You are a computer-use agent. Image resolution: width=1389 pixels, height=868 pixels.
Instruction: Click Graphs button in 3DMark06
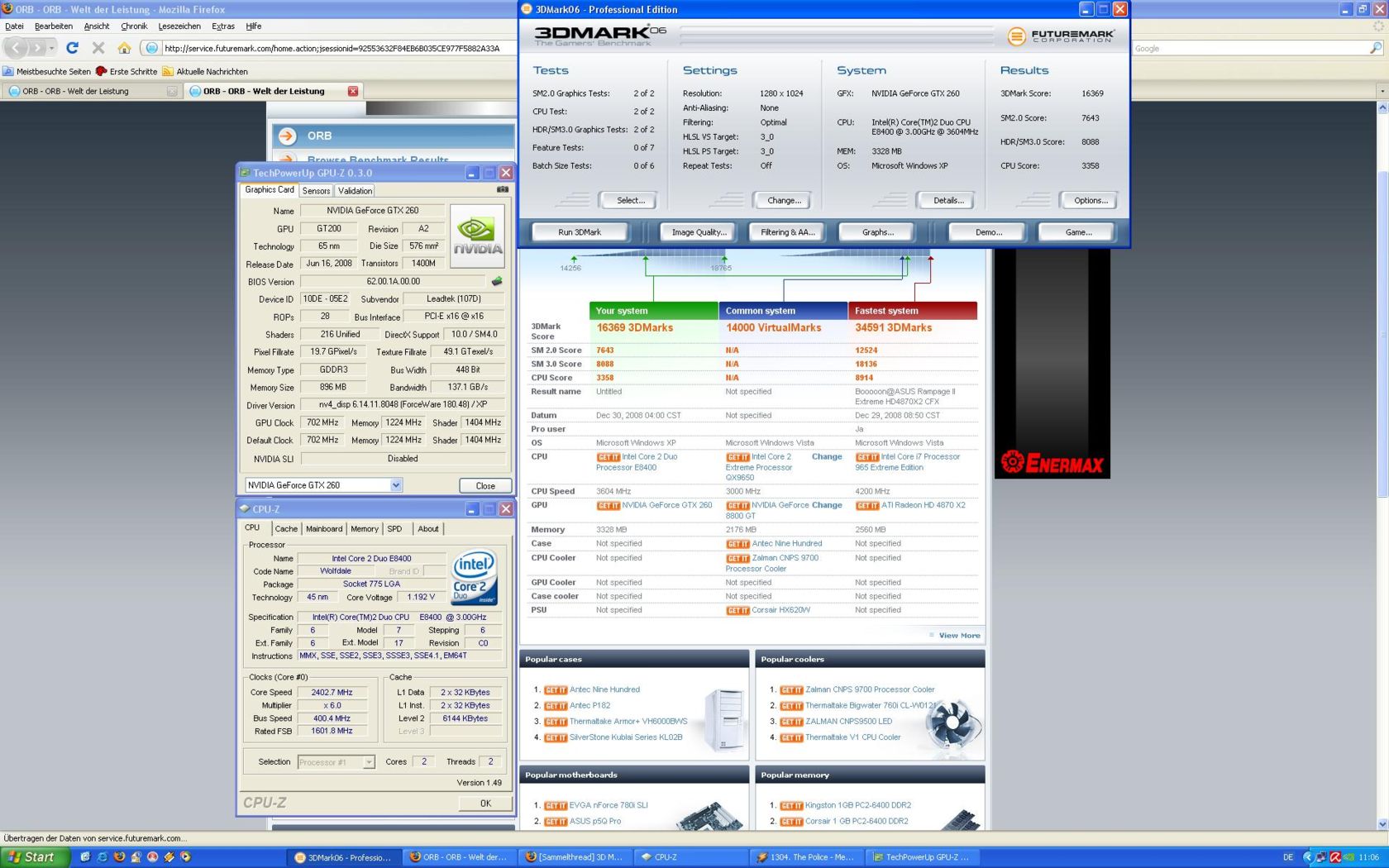point(877,232)
